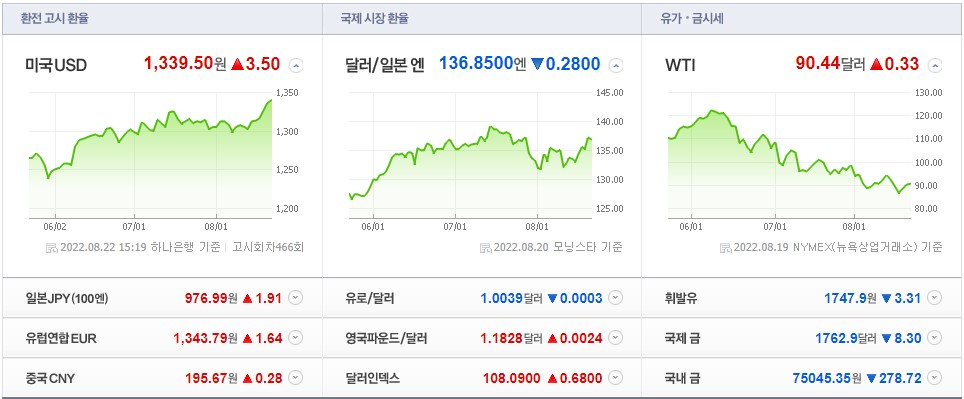Click the 달러/일본 엔 title link
Screen dimensions: 964x399
[385, 65]
